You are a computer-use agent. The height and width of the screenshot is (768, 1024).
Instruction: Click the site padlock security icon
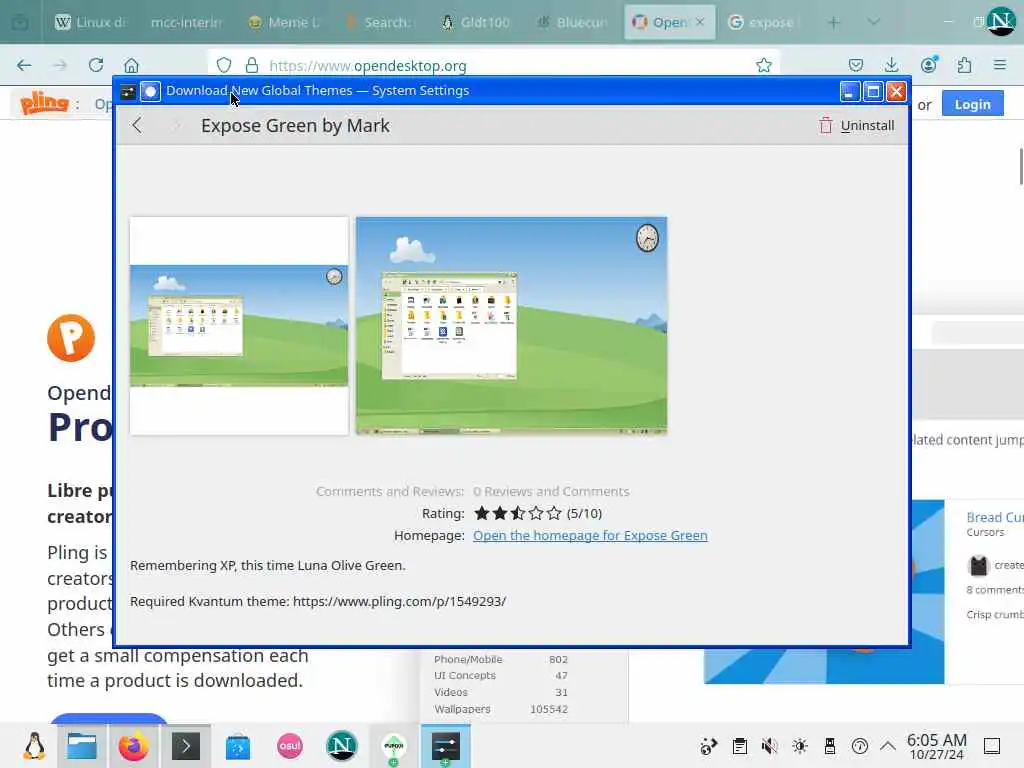[x=251, y=65]
